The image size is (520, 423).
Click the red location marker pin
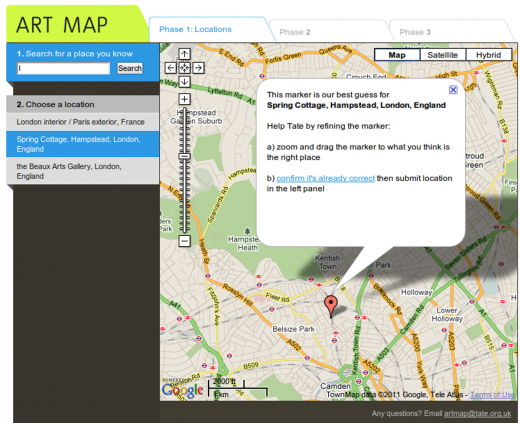point(331,306)
